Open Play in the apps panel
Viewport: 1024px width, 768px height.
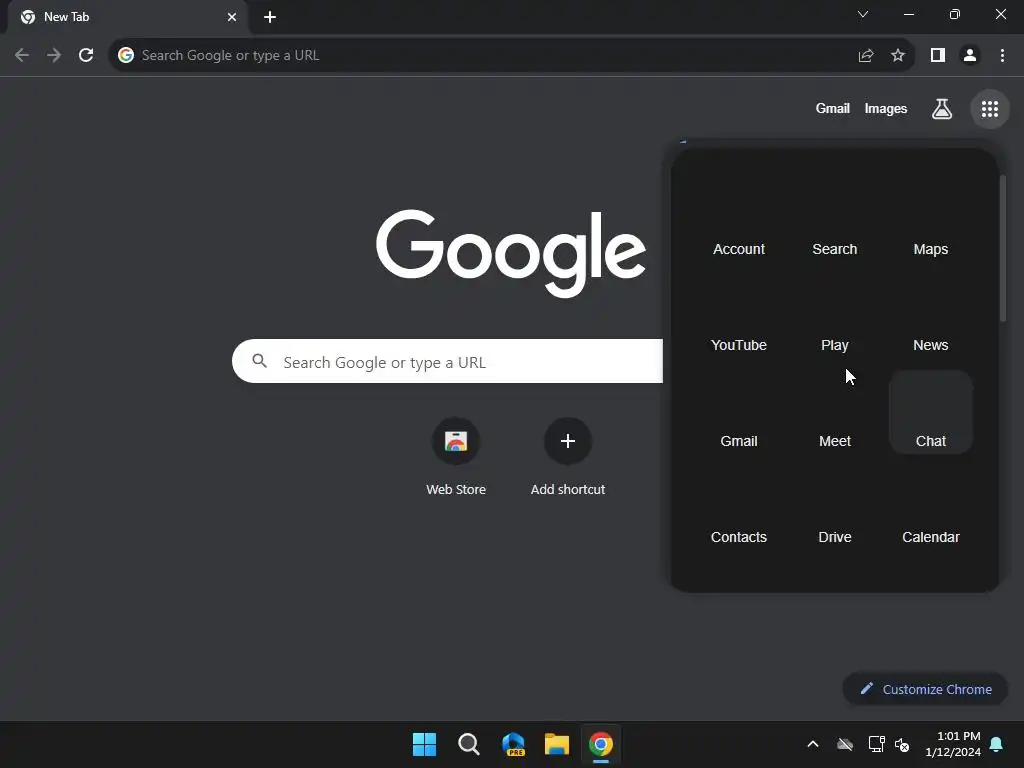(835, 318)
